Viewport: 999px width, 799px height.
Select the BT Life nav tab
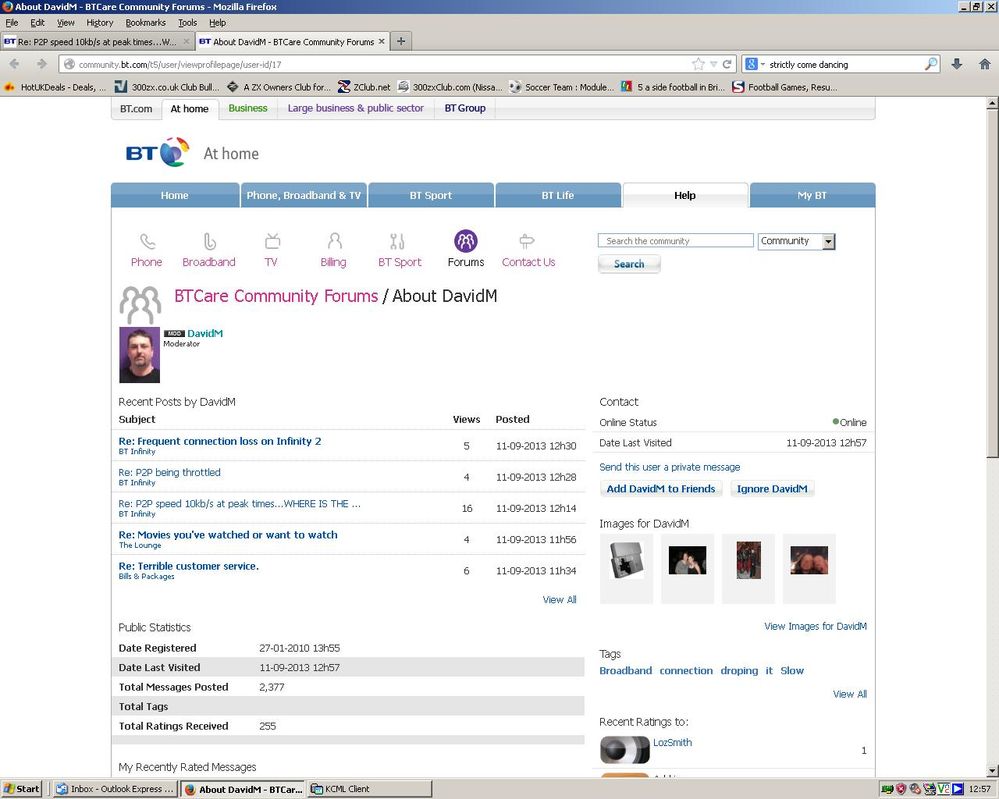(x=558, y=195)
